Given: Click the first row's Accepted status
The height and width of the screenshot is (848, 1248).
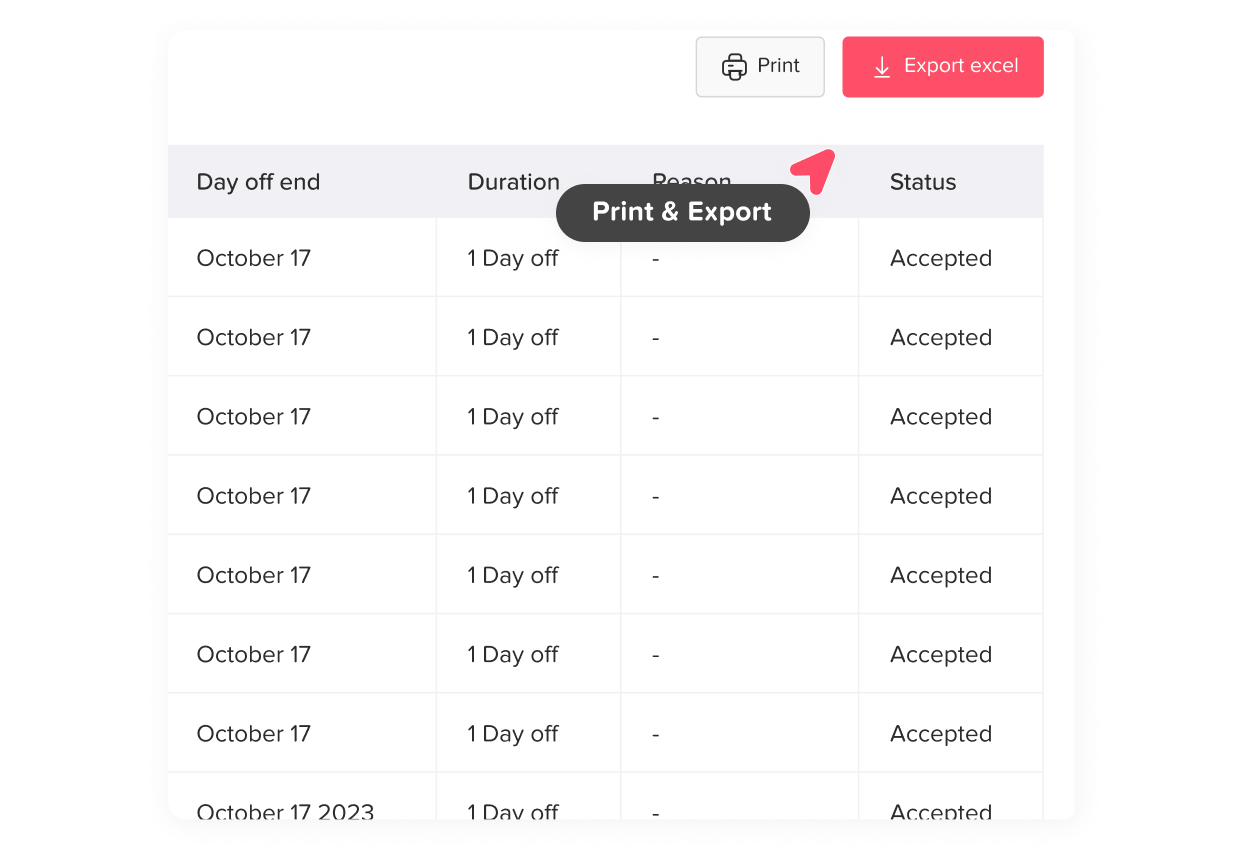Looking at the screenshot, I should (941, 258).
